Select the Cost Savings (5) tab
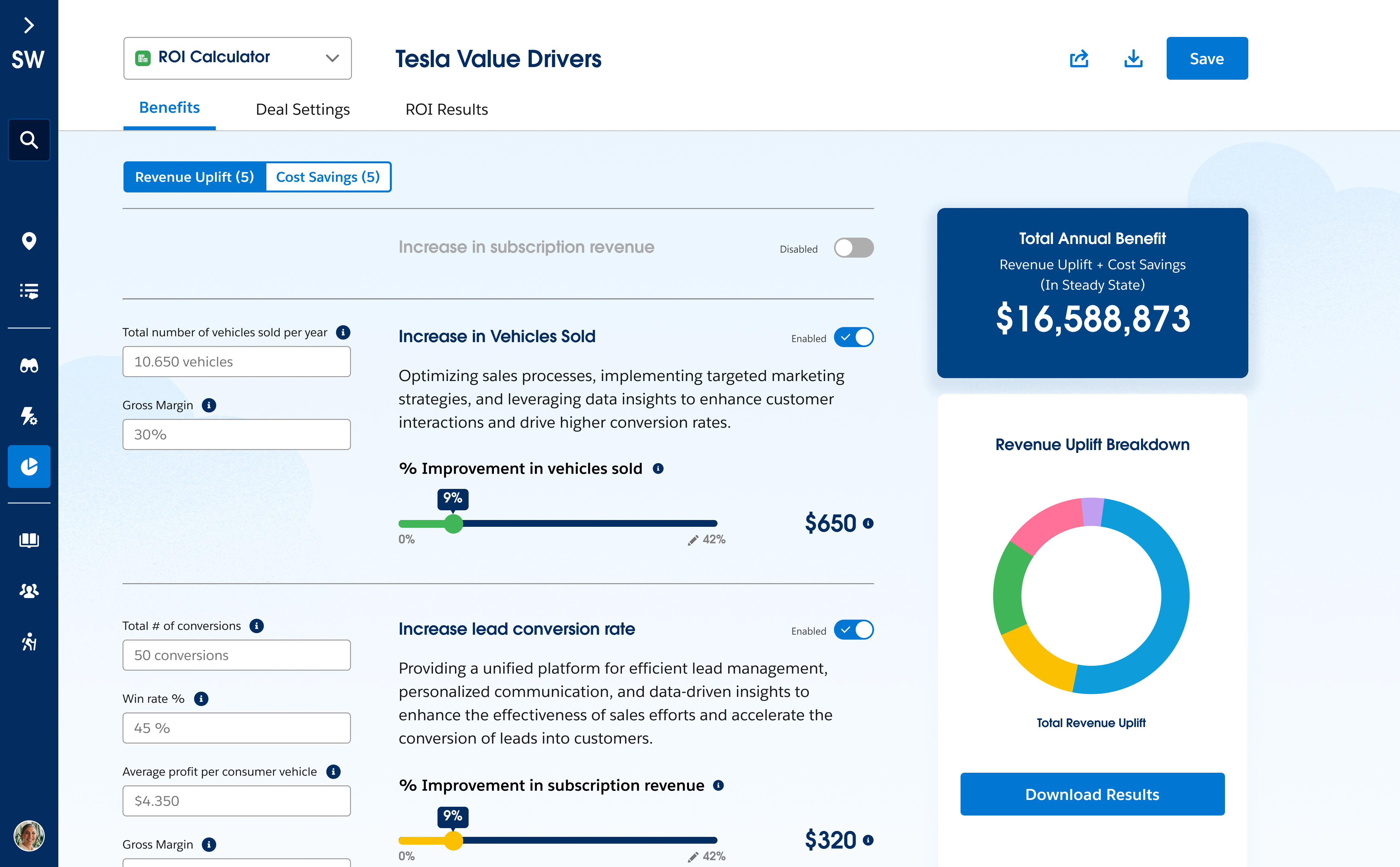Screen dimensions: 1400x867 click(x=328, y=177)
